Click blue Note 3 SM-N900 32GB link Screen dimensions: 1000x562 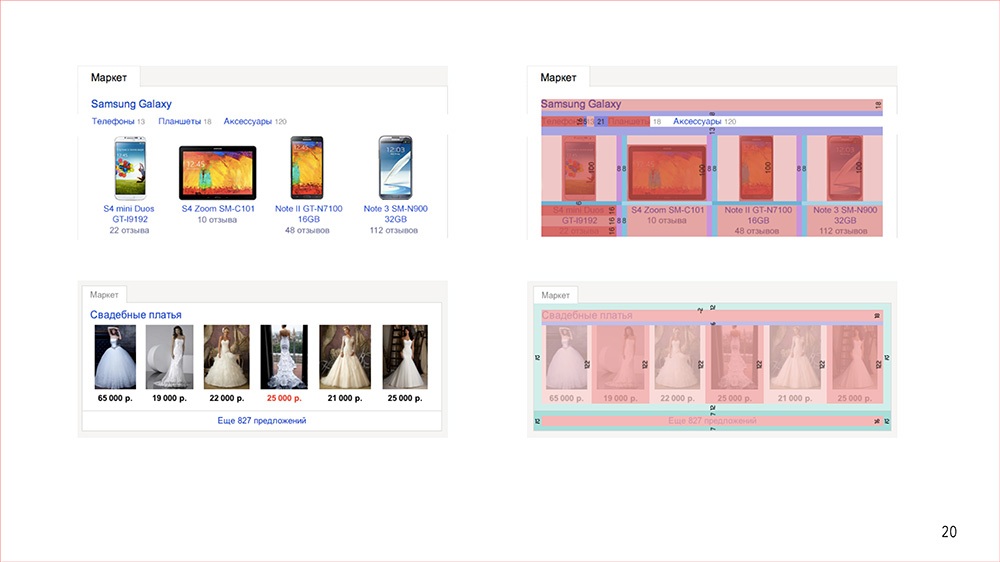tap(395, 214)
